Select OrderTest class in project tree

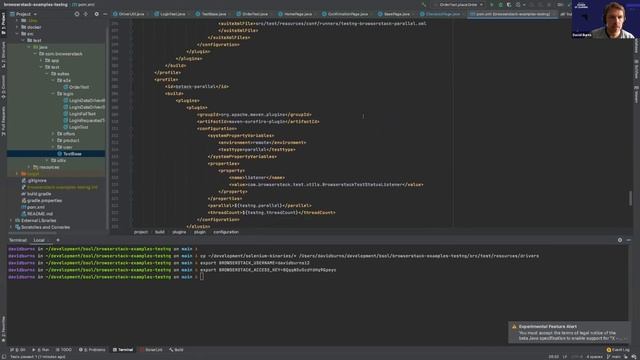76,87
